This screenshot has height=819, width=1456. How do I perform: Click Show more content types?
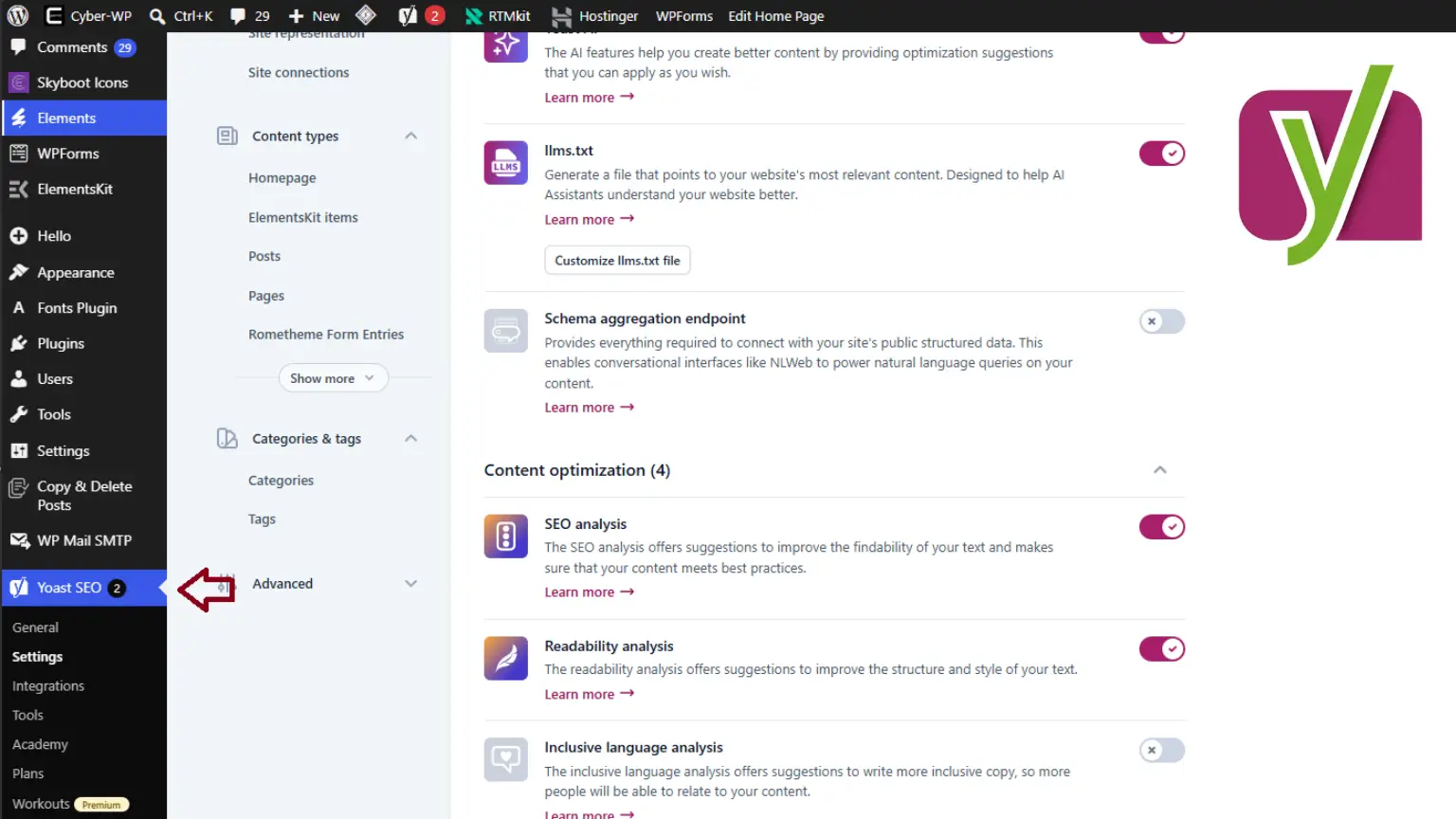click(x=333, y=378)
